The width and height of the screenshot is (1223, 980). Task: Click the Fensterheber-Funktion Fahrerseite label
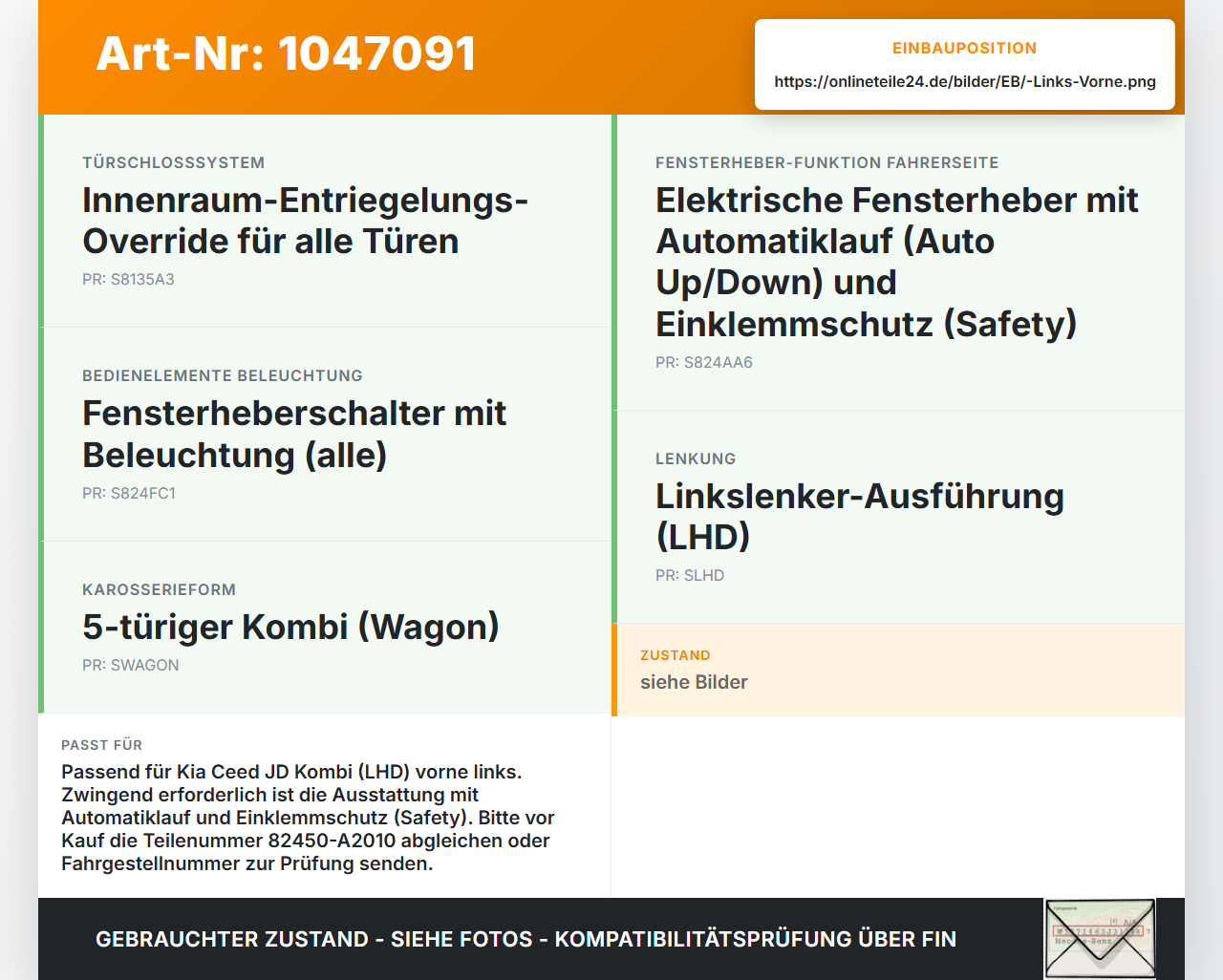pyautogui.click(x=826, y=163)
